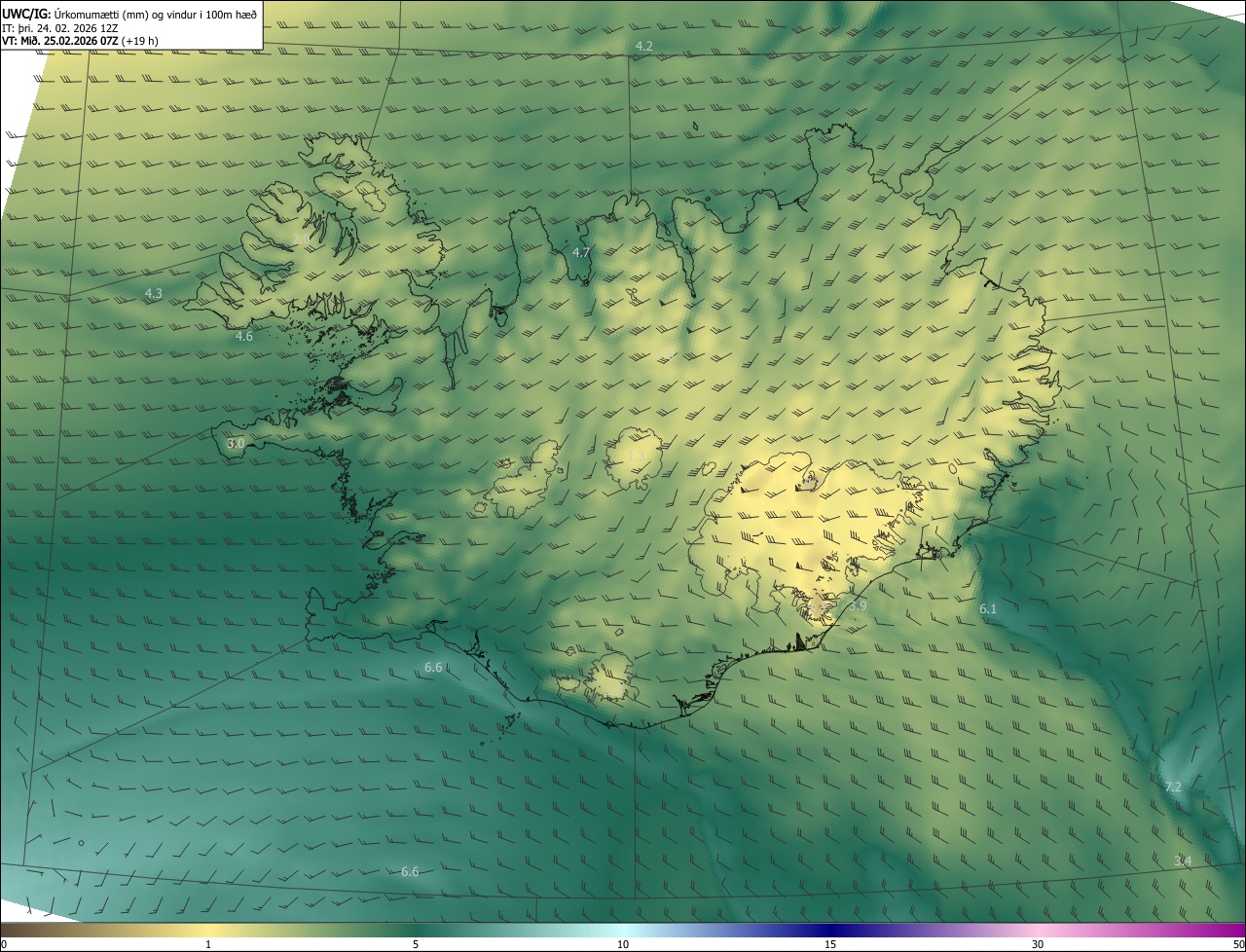Click the 3.9 value label on the map

tap(858, 605)
